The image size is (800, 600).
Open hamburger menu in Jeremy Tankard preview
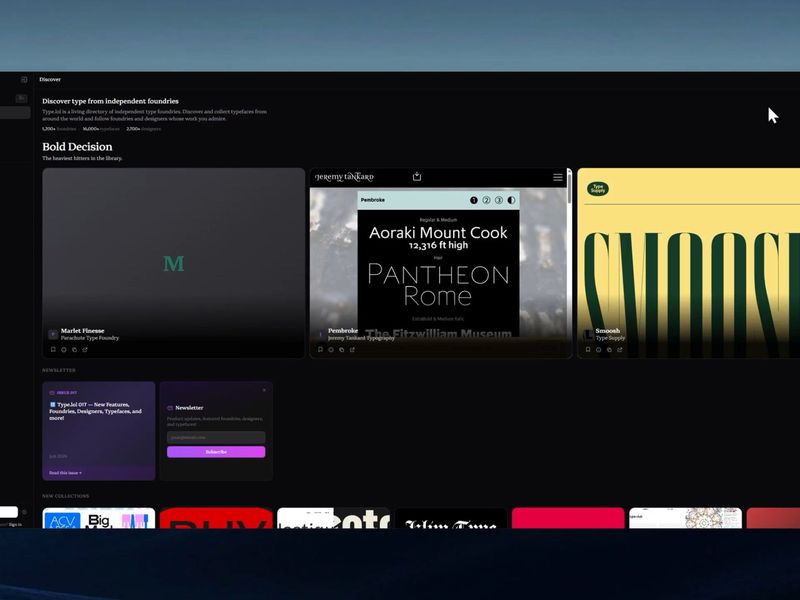coord(558,177)
